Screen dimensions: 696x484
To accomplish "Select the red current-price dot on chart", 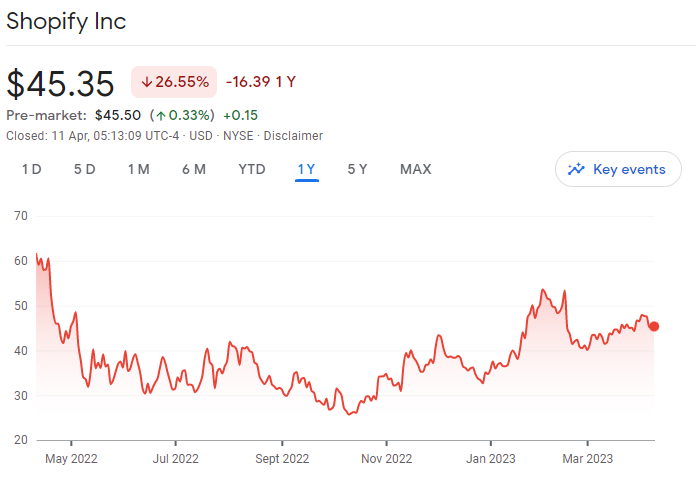I will pyautogui.click(x=654, y=326).
